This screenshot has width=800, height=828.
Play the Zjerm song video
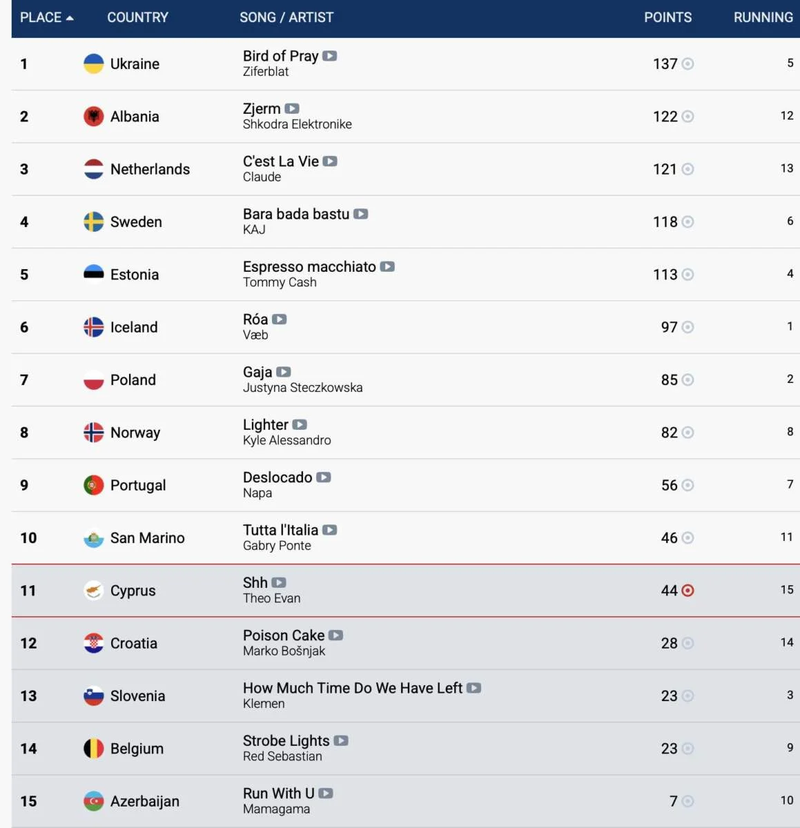(291, 109)
